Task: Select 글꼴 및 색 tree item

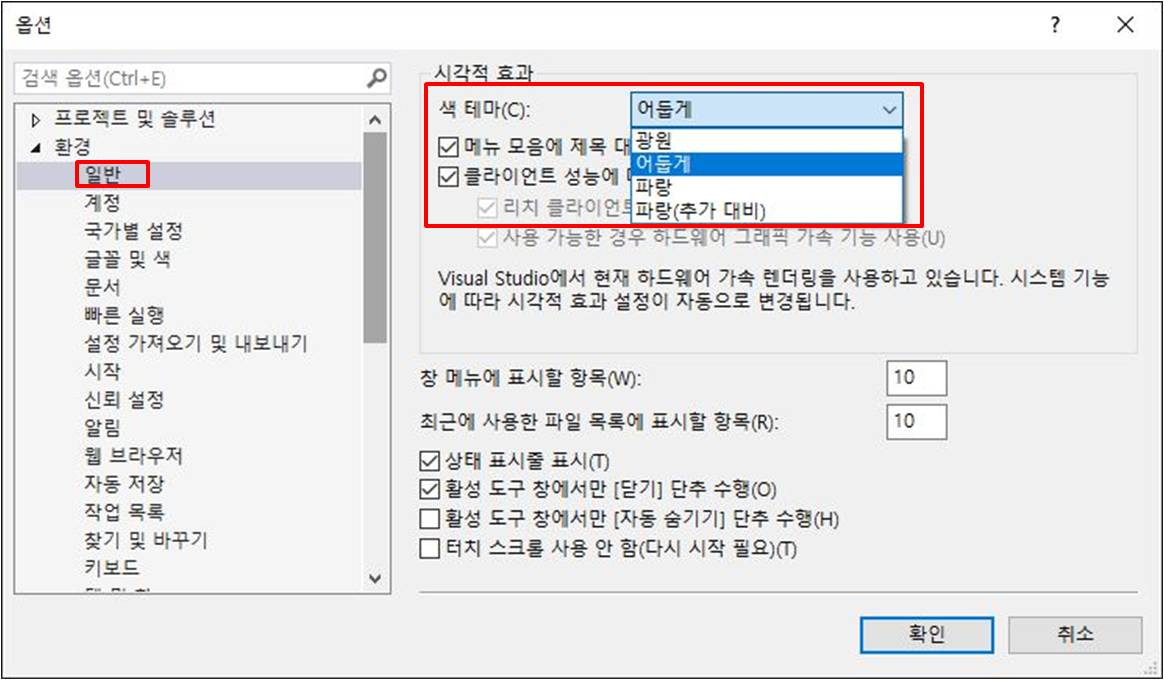Action: [x=129, y=259]
